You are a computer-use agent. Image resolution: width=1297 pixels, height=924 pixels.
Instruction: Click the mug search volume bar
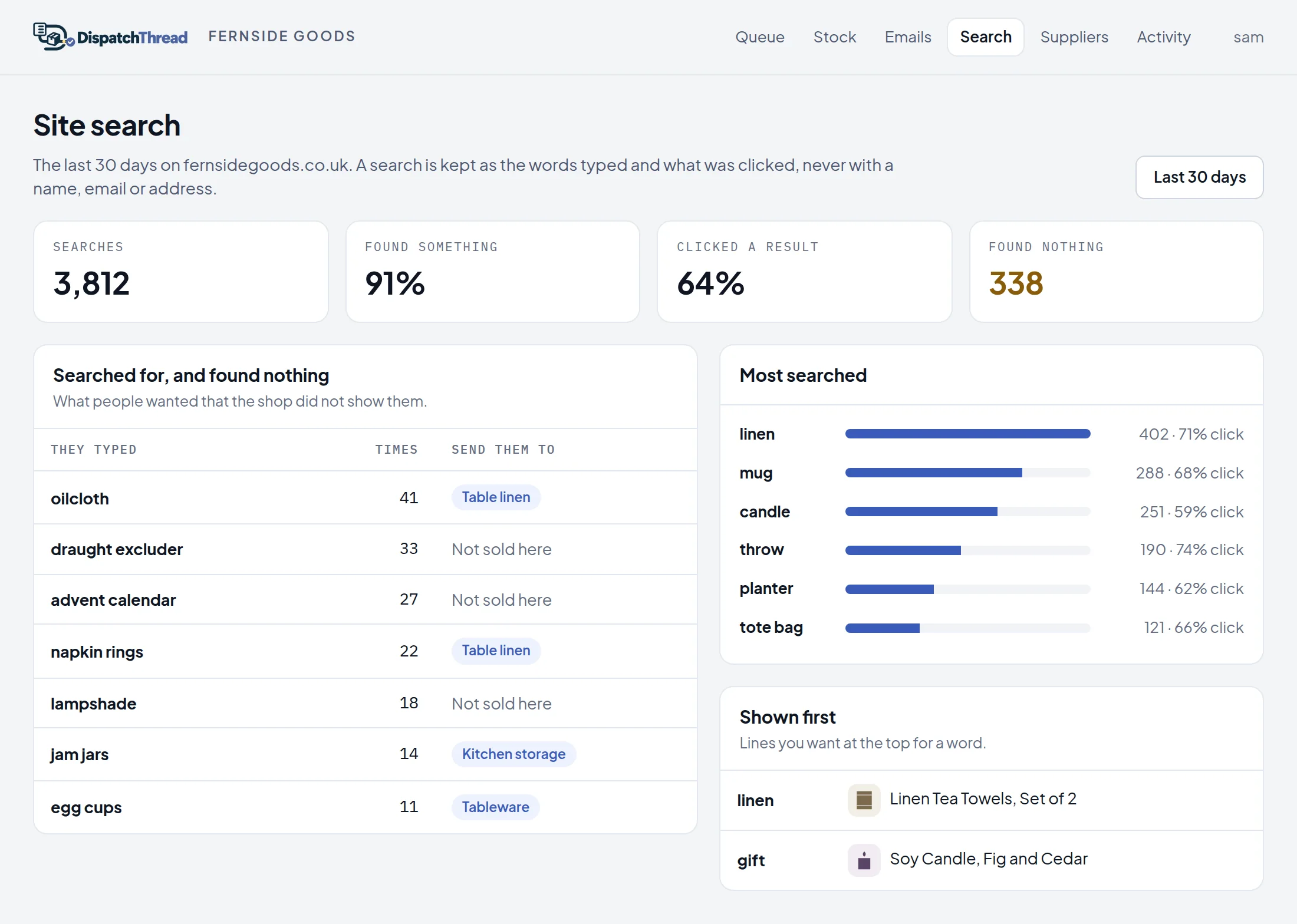click(x=967, y=473)
